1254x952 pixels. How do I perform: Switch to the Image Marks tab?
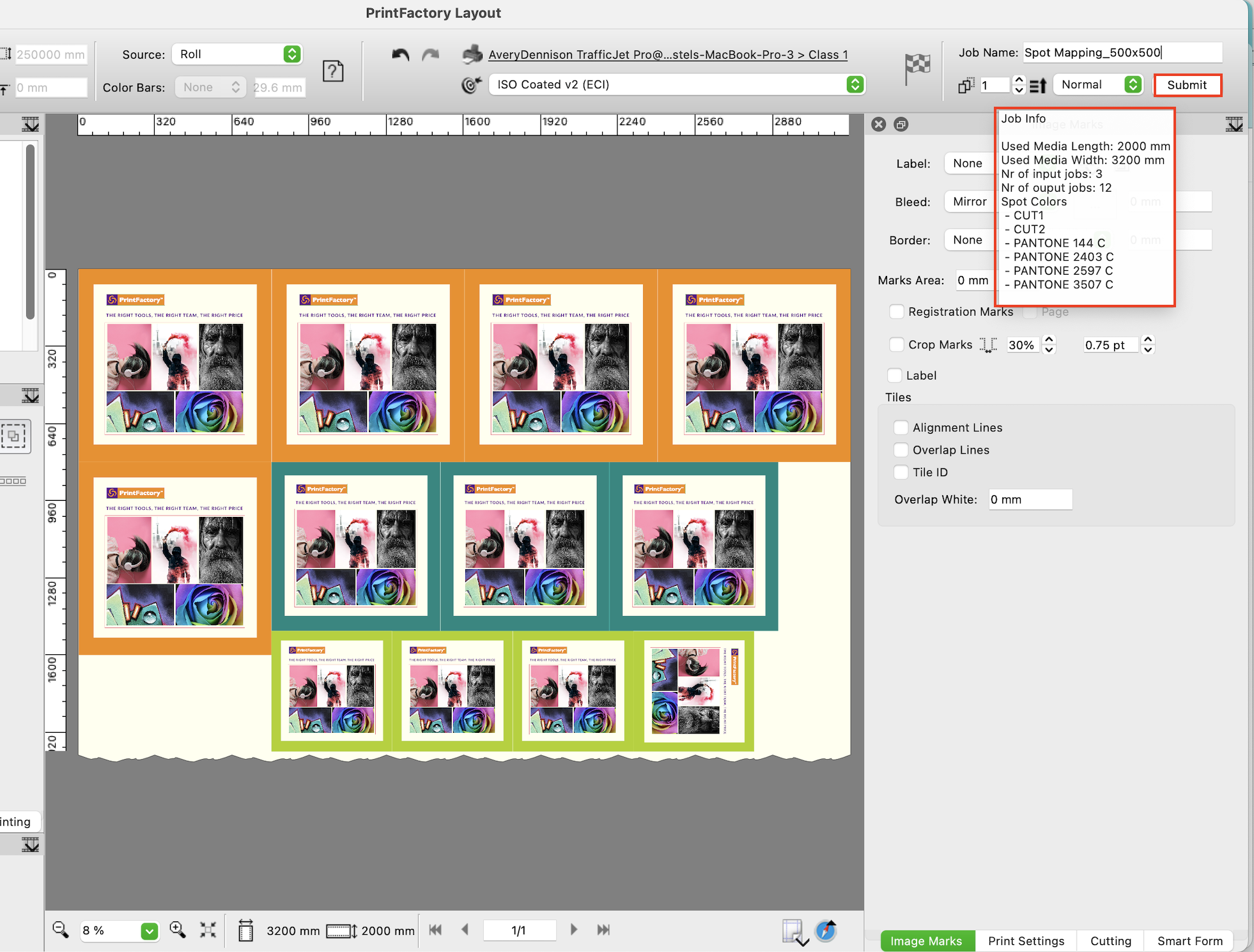tap(926, 941)
